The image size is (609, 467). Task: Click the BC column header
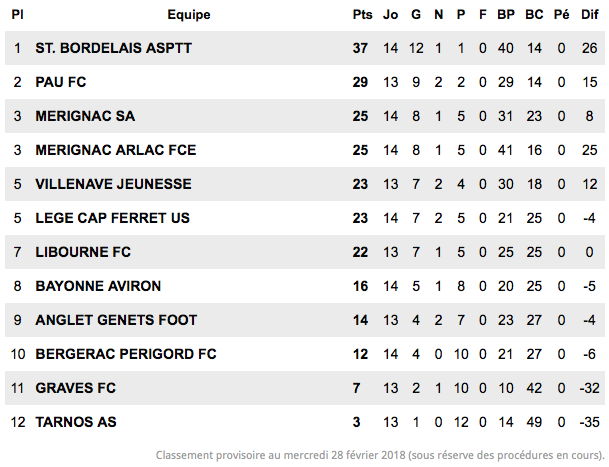(x=534, y=15)
